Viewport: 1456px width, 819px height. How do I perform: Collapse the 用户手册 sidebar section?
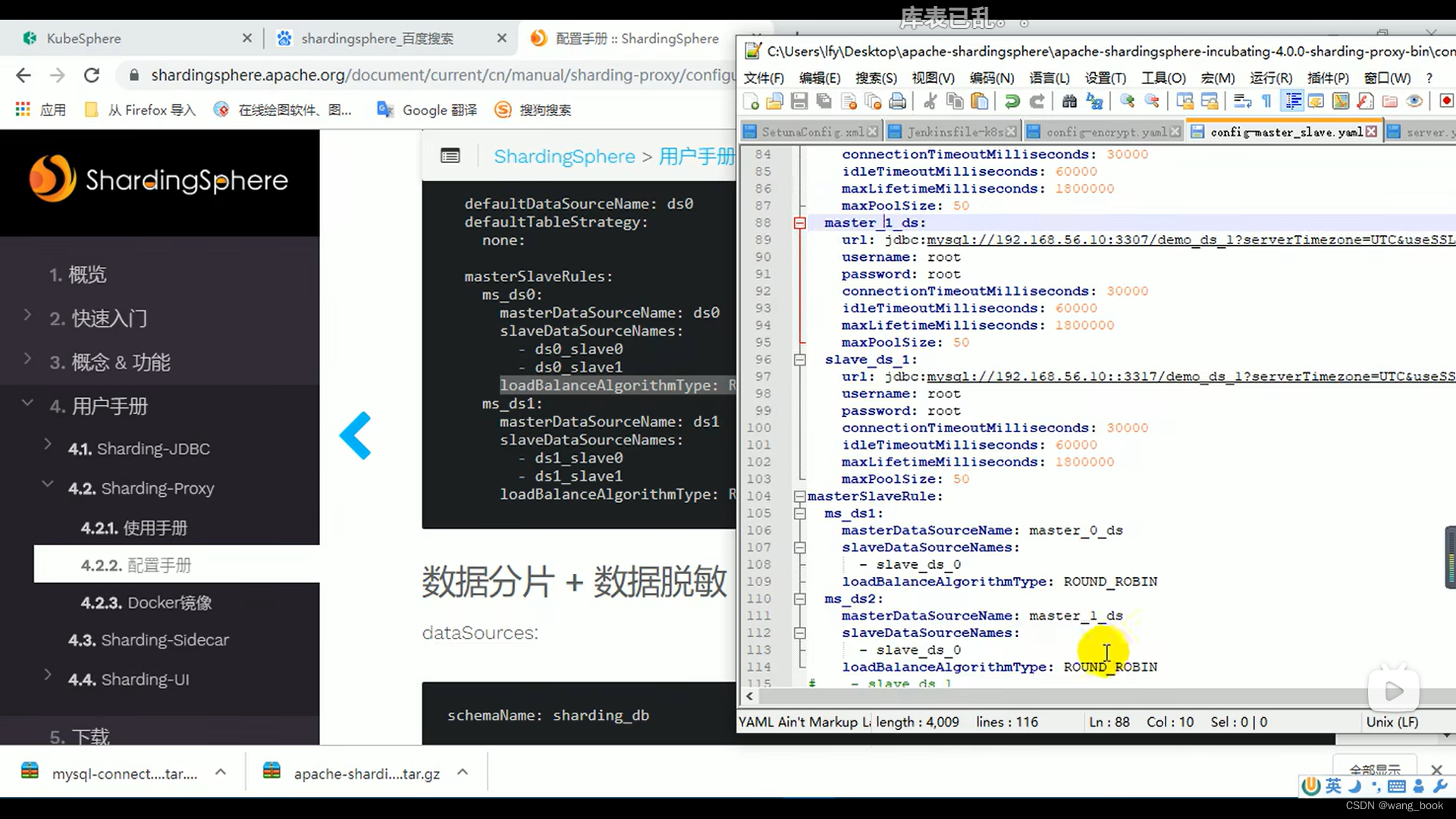27,402
